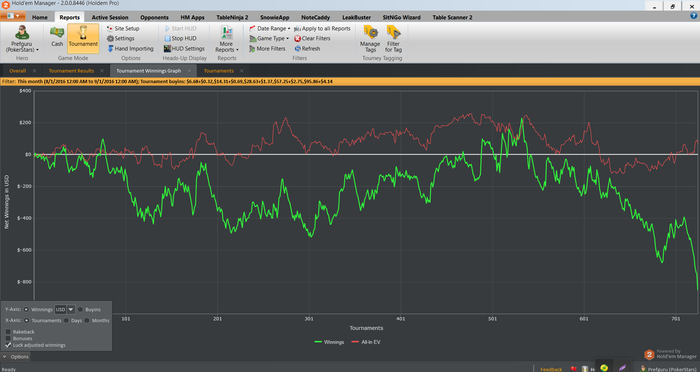Uncheck Luck adjusted winnings
Viewport: 700px width, 372px height.
pyautogui.click(x=8, y=345)
